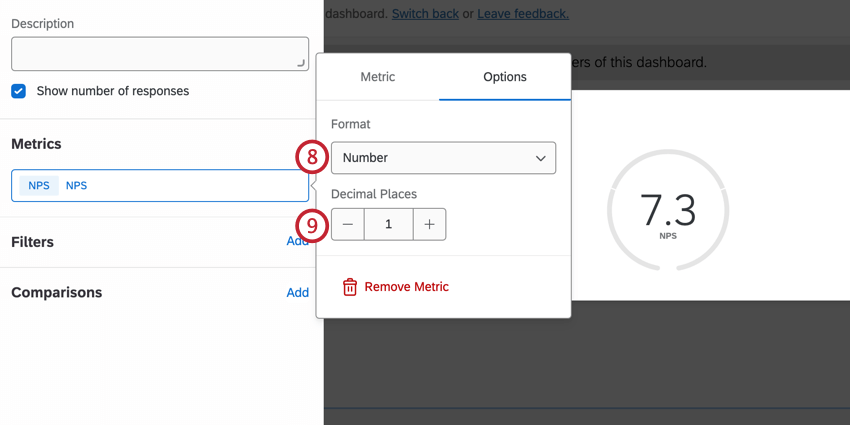
Task: Click the Switch back link
Action: tap(424, 14)
